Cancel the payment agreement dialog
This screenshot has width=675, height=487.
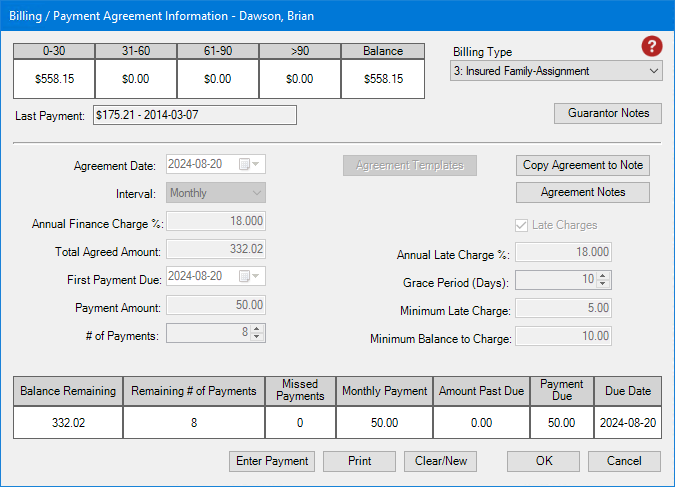pyautogui.click(x=624, y=461)
